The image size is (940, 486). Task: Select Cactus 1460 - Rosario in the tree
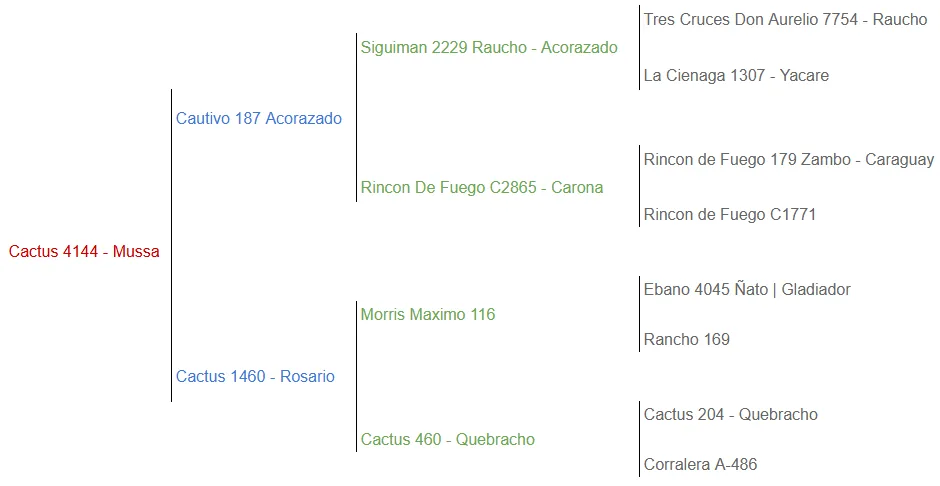pos(255,377)
